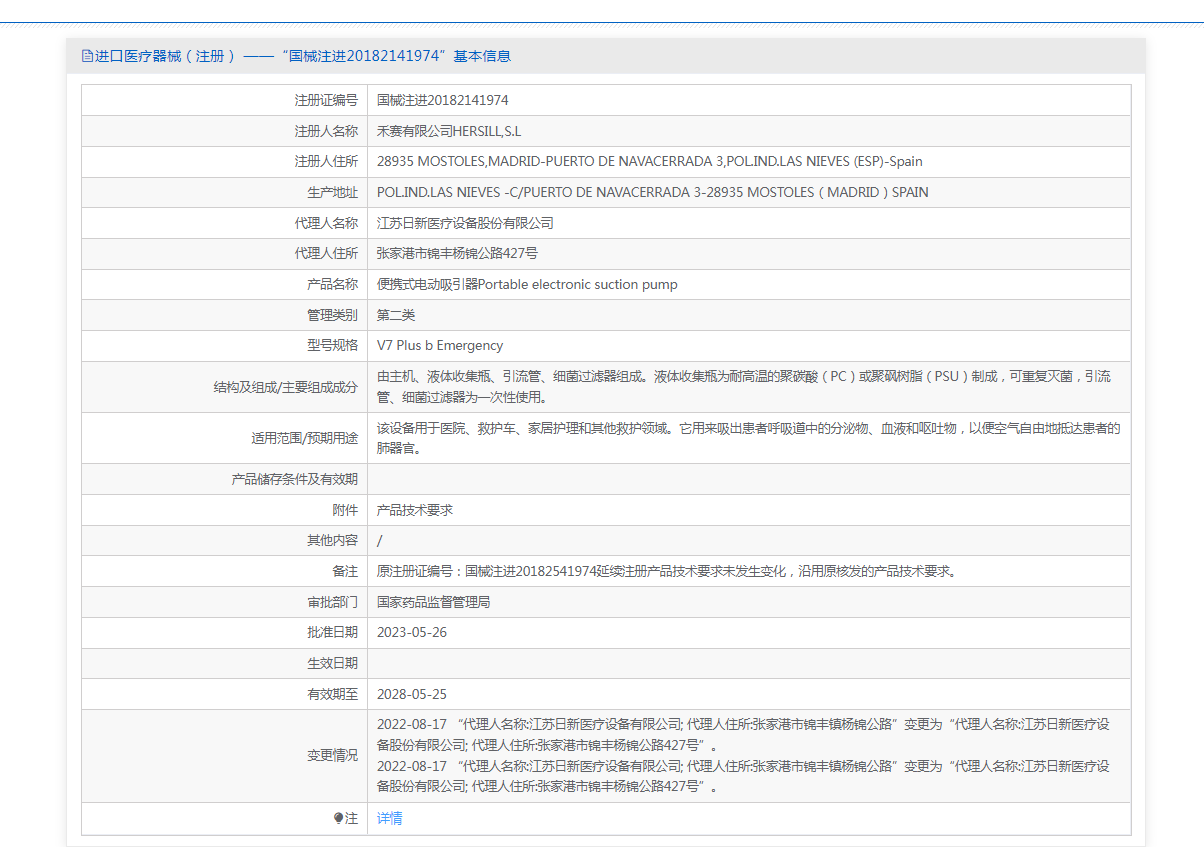Select registration number 国械注进20182141974 value
Screen dimensions: 1204x847
pos(443,100)
